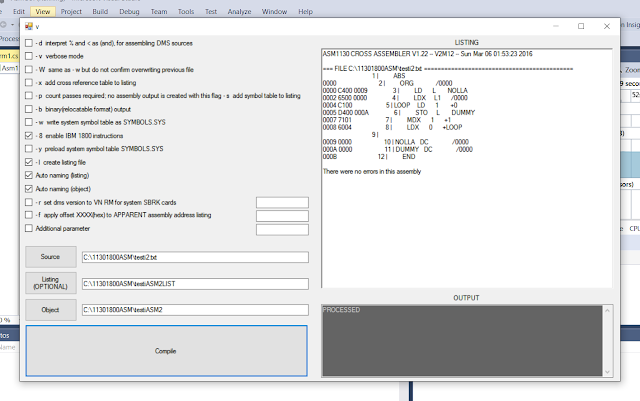Click the application icon in the dialog title bar
The height and width of the screenshot is (401, 640).
pyautogui.click(x=29, y=27)
